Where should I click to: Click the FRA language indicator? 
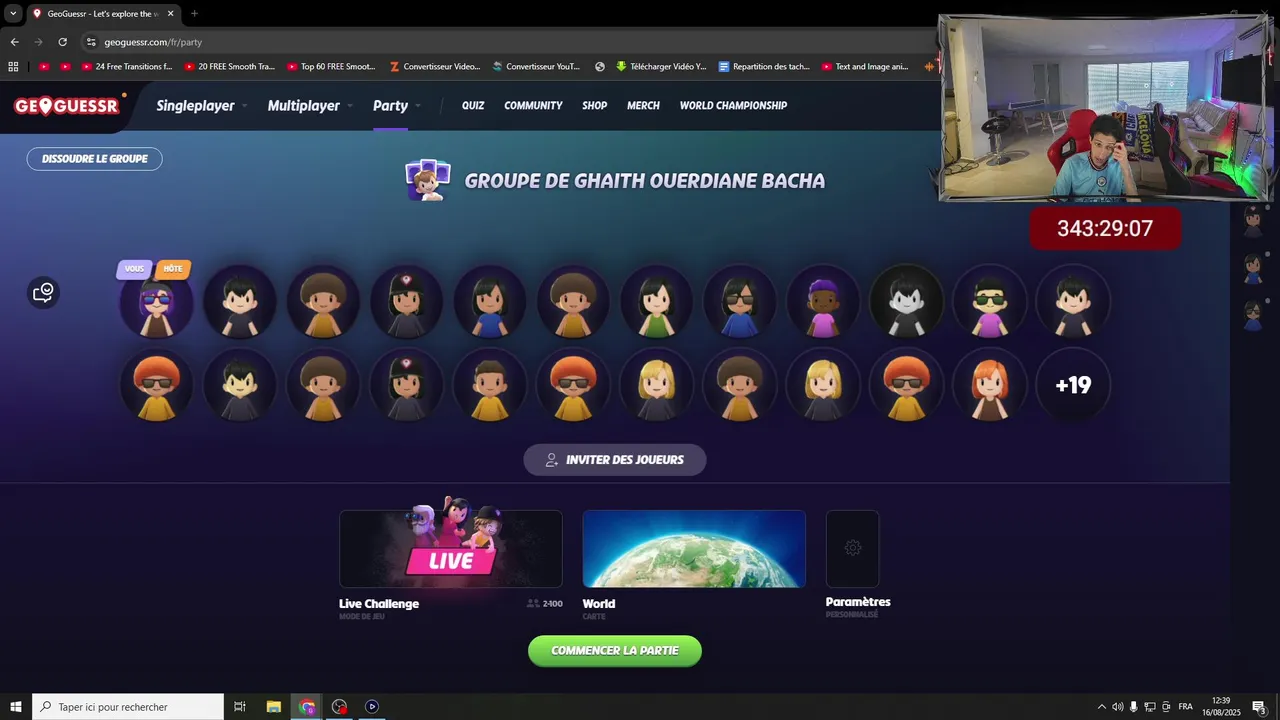pos(1186,707)
